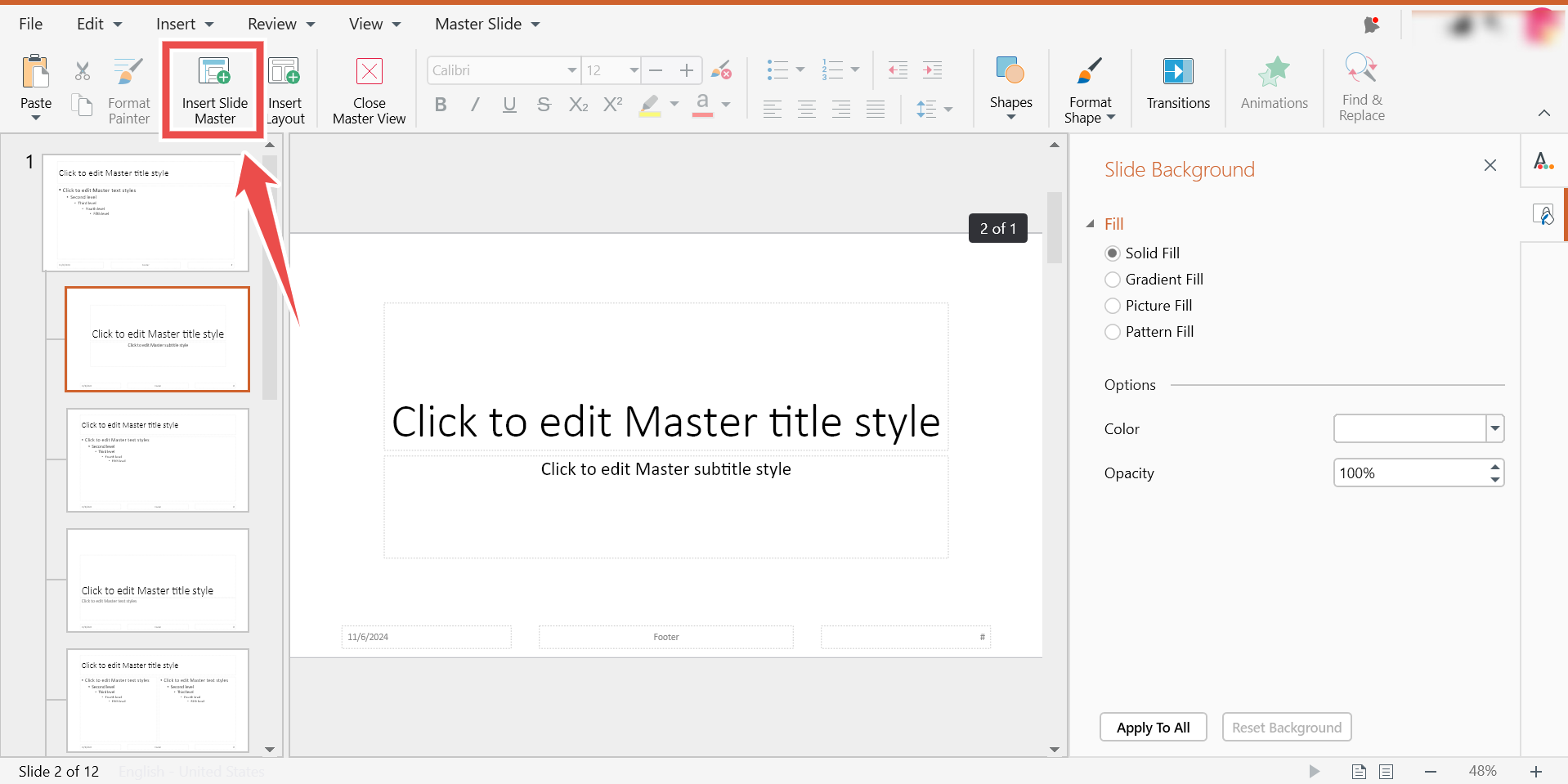Click Apply To All button
1568x784 pixels.
pos(1153,728)
